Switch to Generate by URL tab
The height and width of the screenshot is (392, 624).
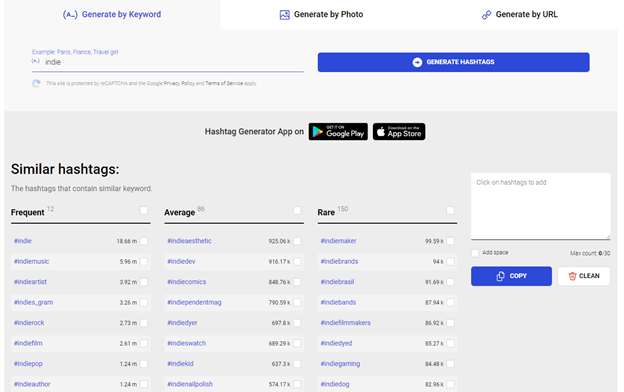[520, 14]
